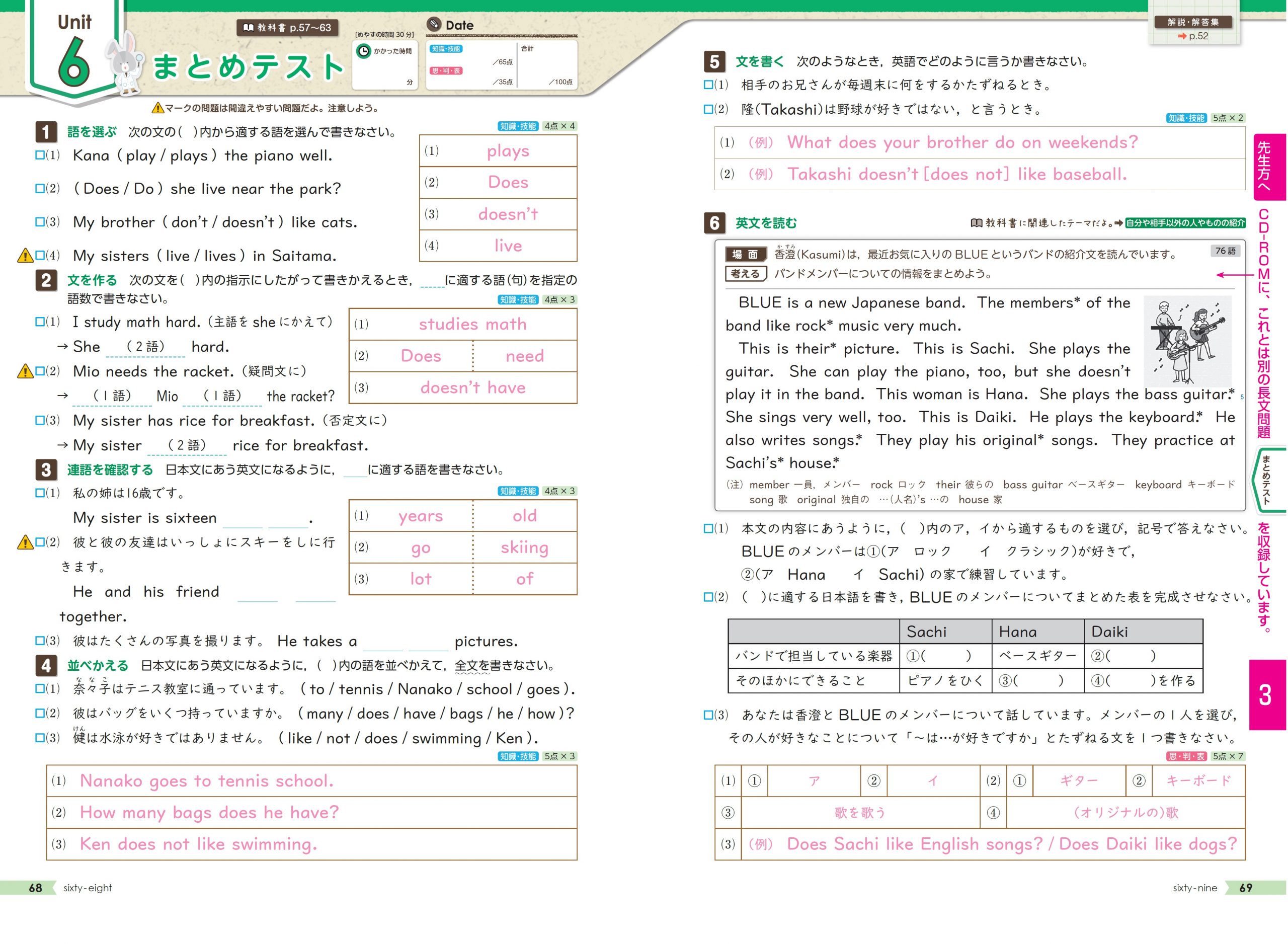Image resolution: width=1288 pixels, height=944 pixels.
Task: Check the box for 彼はたくさんの写真を撮ります question
Action: point(40,641)
